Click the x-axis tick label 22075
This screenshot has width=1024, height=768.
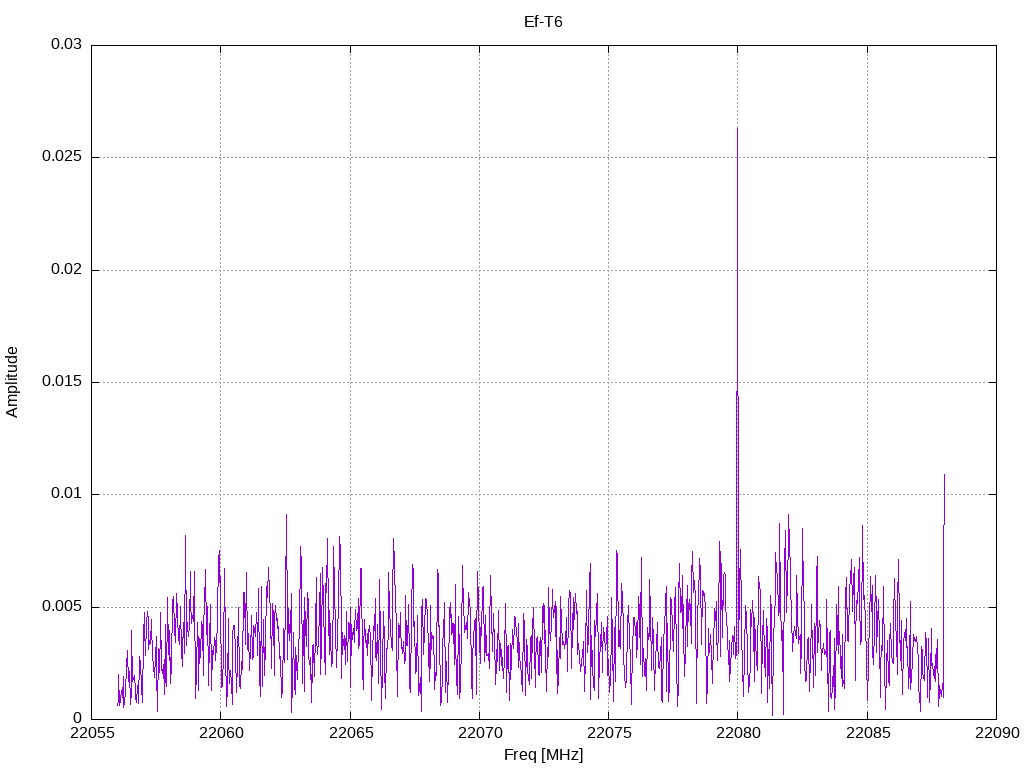609,733
